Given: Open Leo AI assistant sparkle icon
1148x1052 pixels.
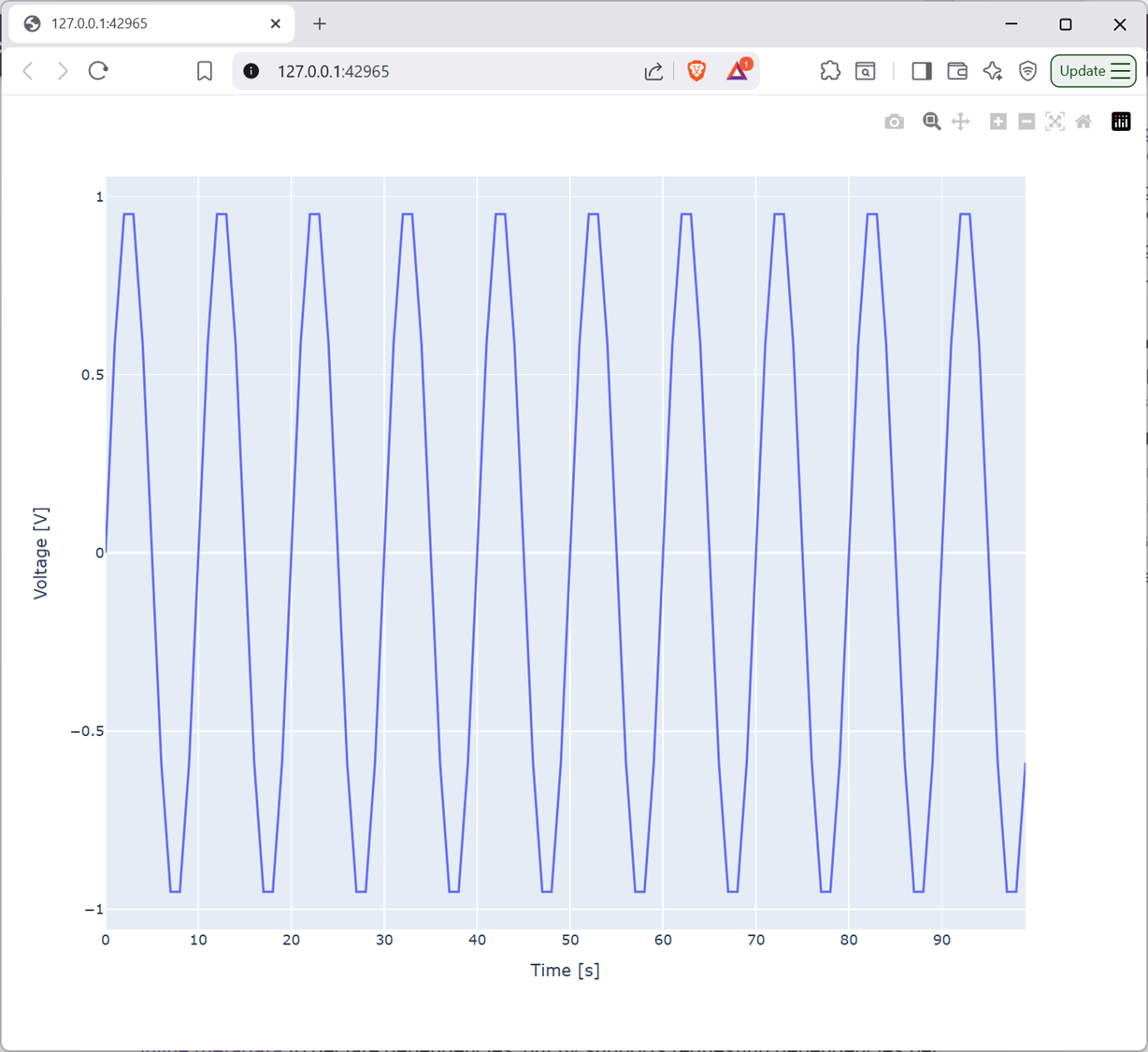Looking at the screenshot, I should pyautogui.click(x=992, y=71).
